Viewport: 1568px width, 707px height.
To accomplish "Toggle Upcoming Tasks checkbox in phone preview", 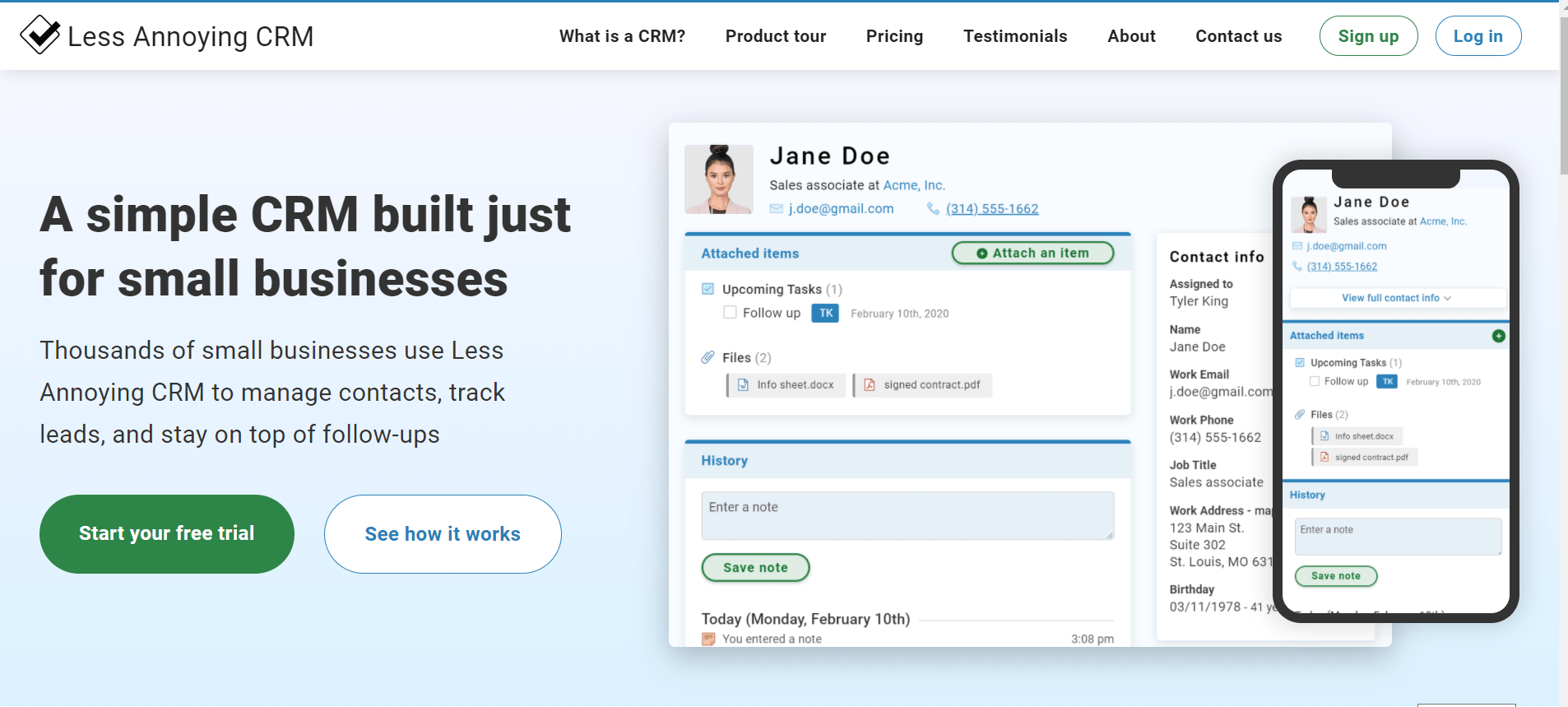I will tap(1300, 362).
